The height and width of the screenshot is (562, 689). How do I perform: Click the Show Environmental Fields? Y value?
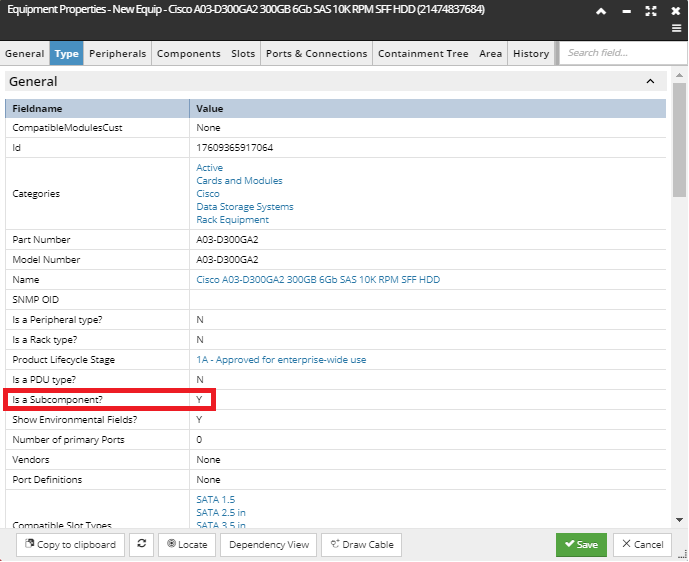199,420
